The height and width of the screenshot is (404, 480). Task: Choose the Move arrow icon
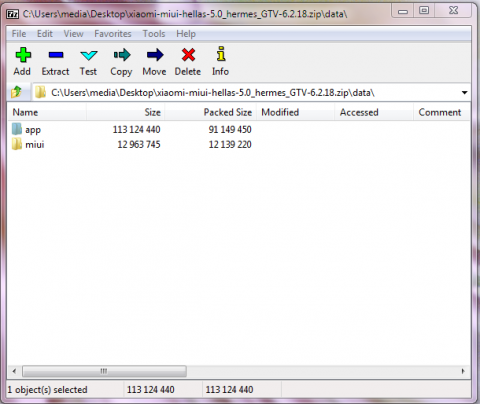coord(155,55)
